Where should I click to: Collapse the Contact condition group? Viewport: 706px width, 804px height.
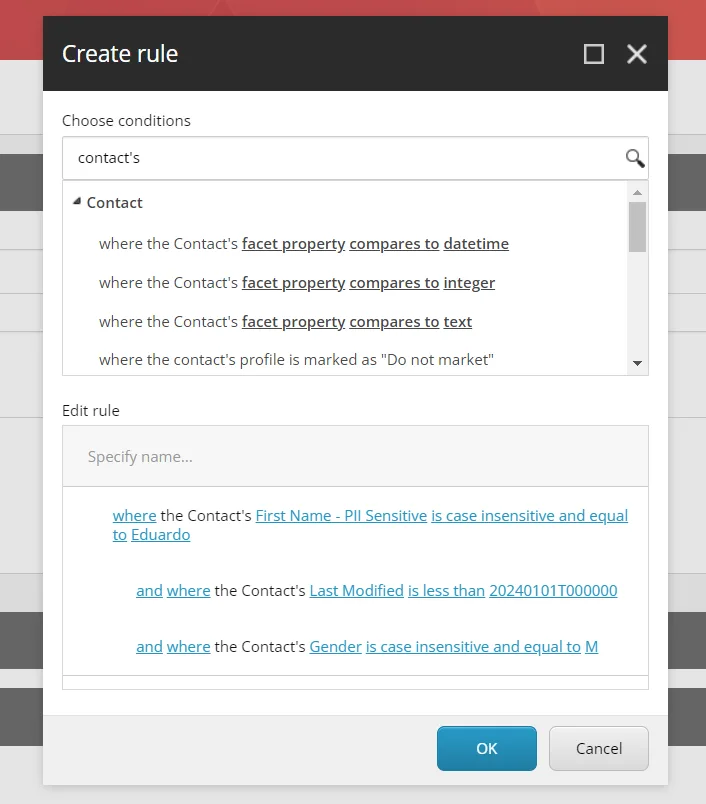(x=77, y=202)
